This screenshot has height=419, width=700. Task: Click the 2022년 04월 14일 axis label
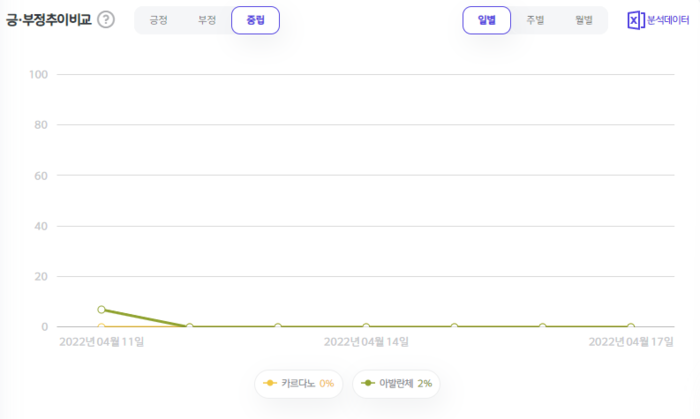coord(366,342)
